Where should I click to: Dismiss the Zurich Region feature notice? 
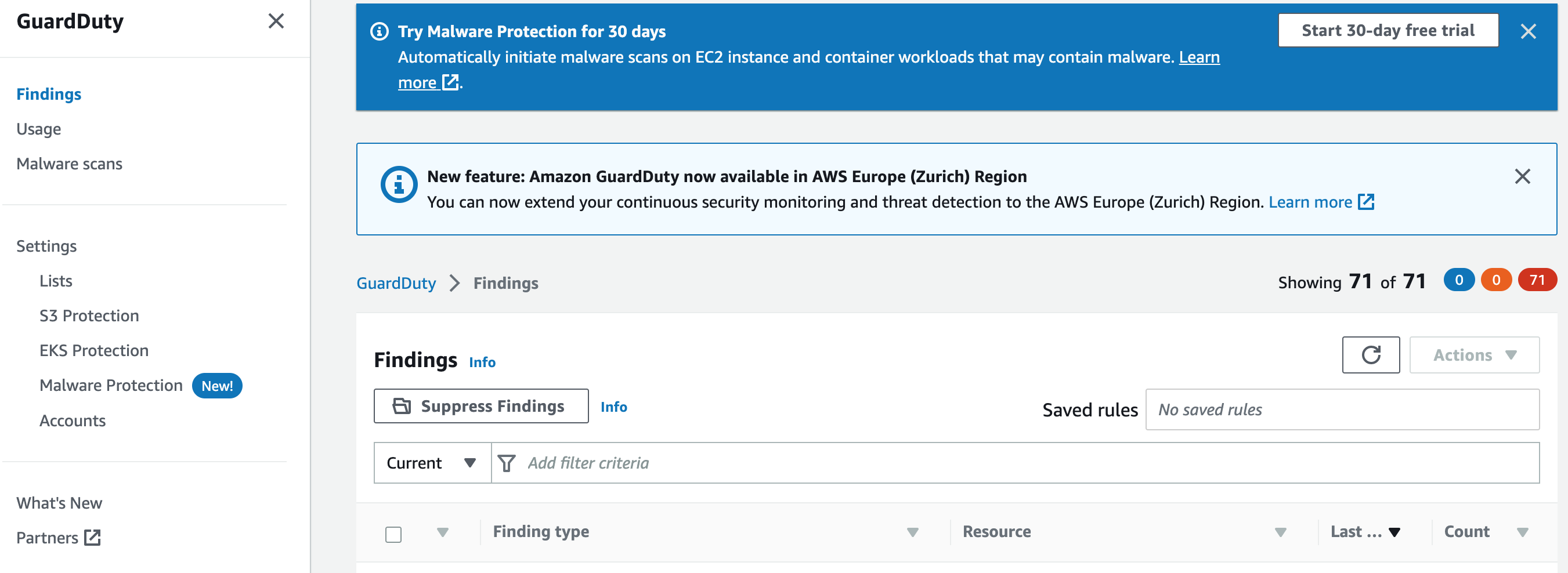[1522, 176]
